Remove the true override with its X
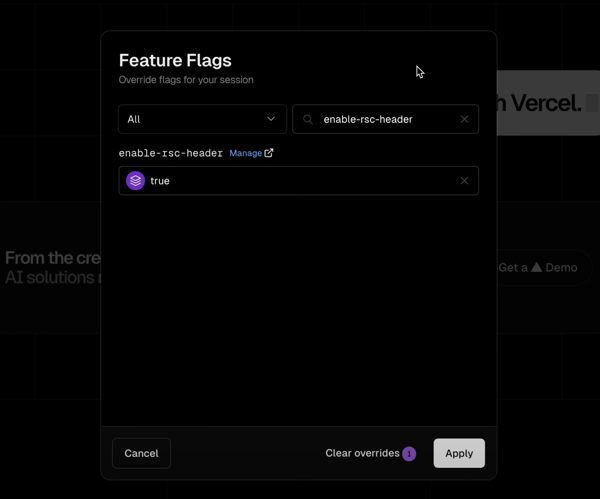The height and width of the screenshot is (499, 600). [x=464, y=181]
